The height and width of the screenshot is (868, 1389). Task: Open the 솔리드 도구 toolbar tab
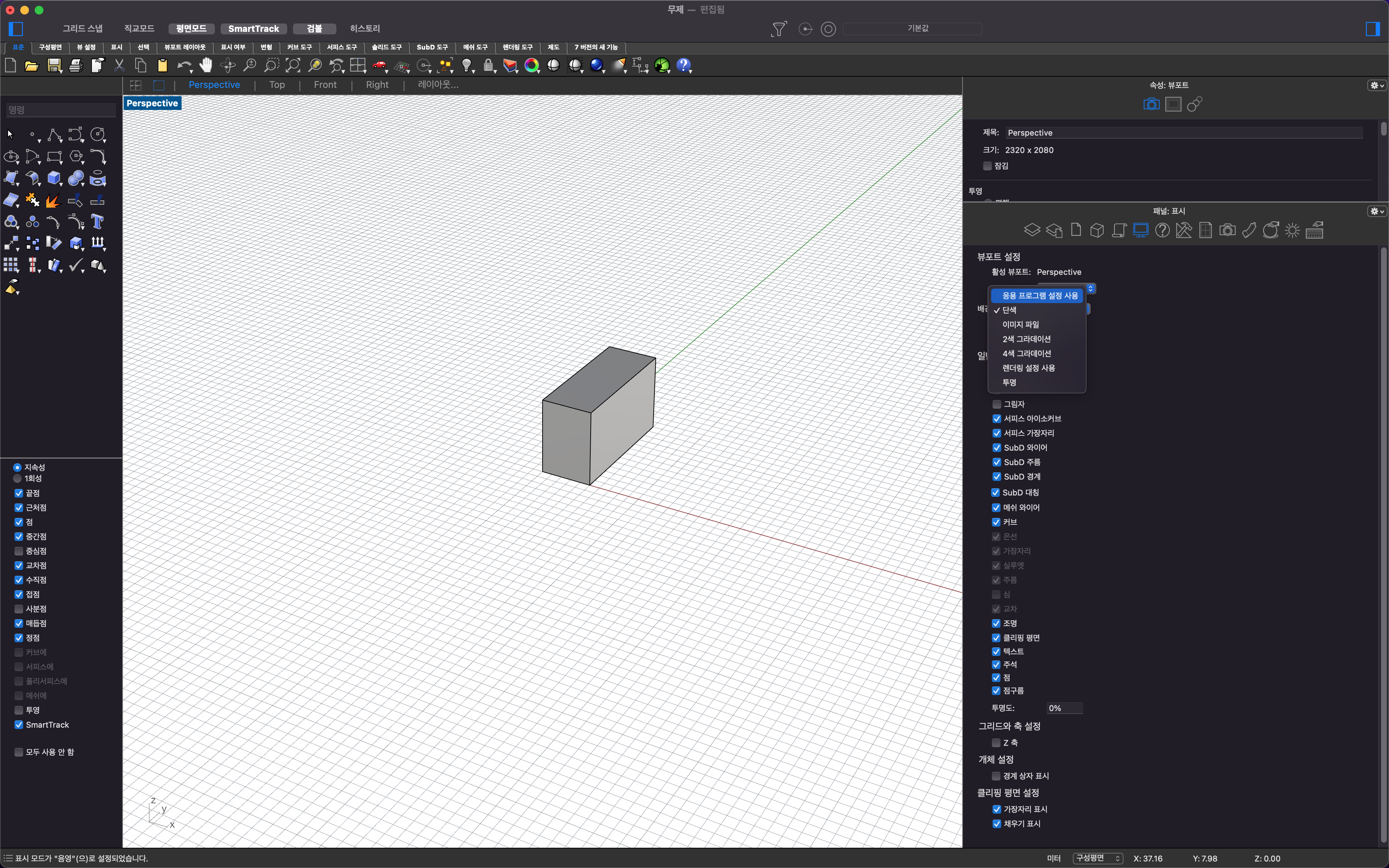(x=386, y=47)
